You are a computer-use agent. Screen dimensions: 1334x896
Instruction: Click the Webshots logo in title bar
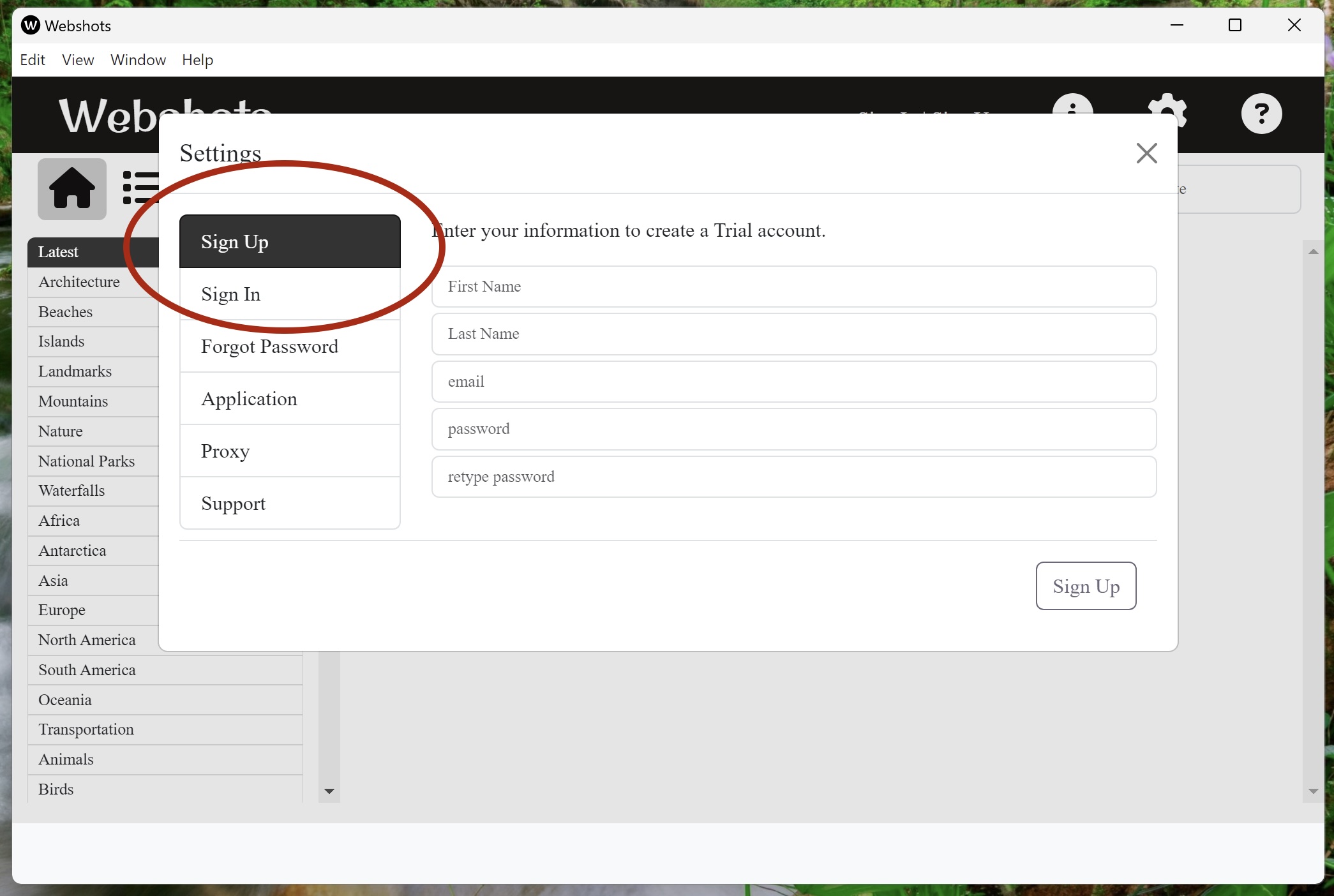[30, 26]
